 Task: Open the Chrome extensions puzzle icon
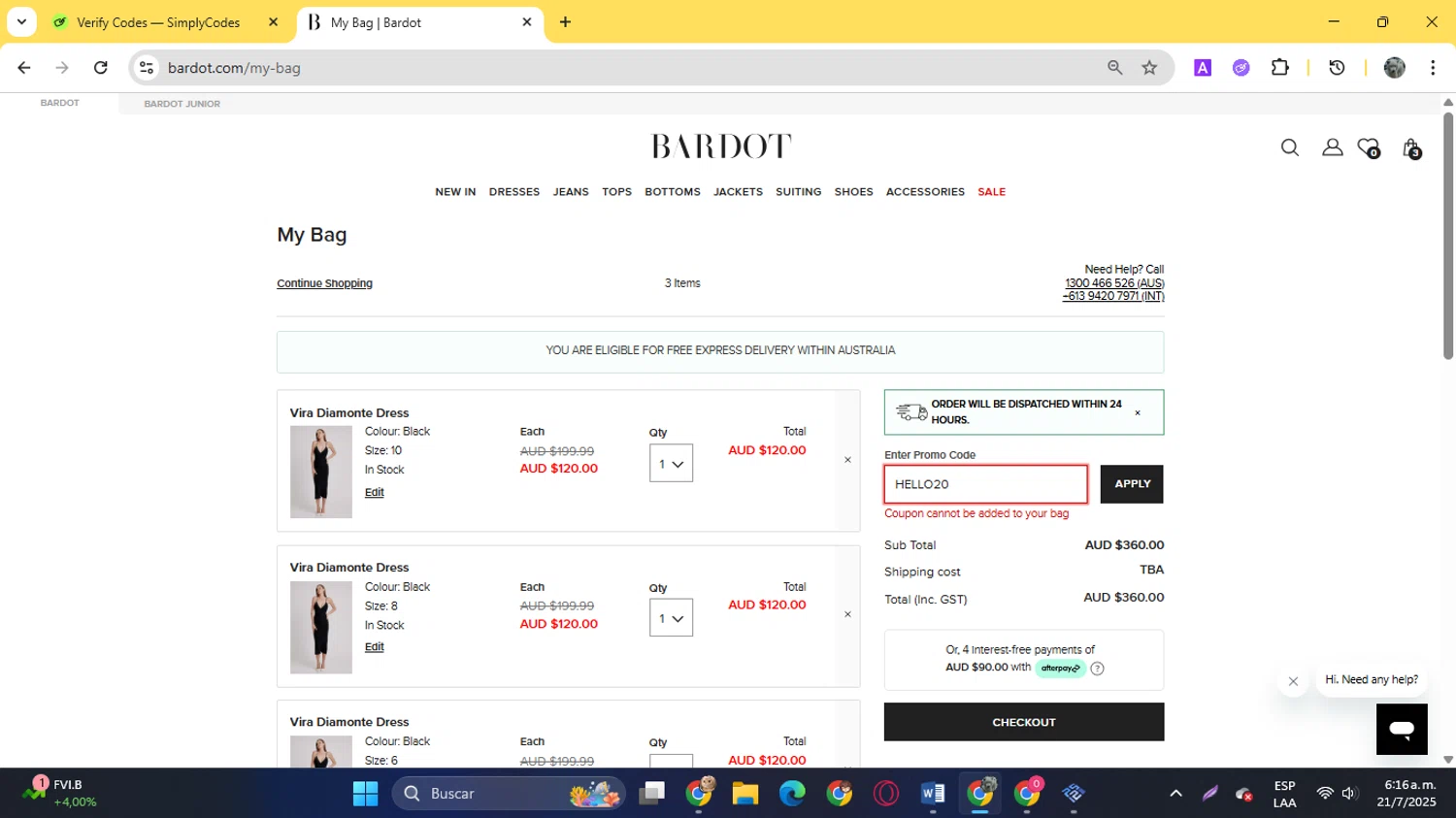1279,67
